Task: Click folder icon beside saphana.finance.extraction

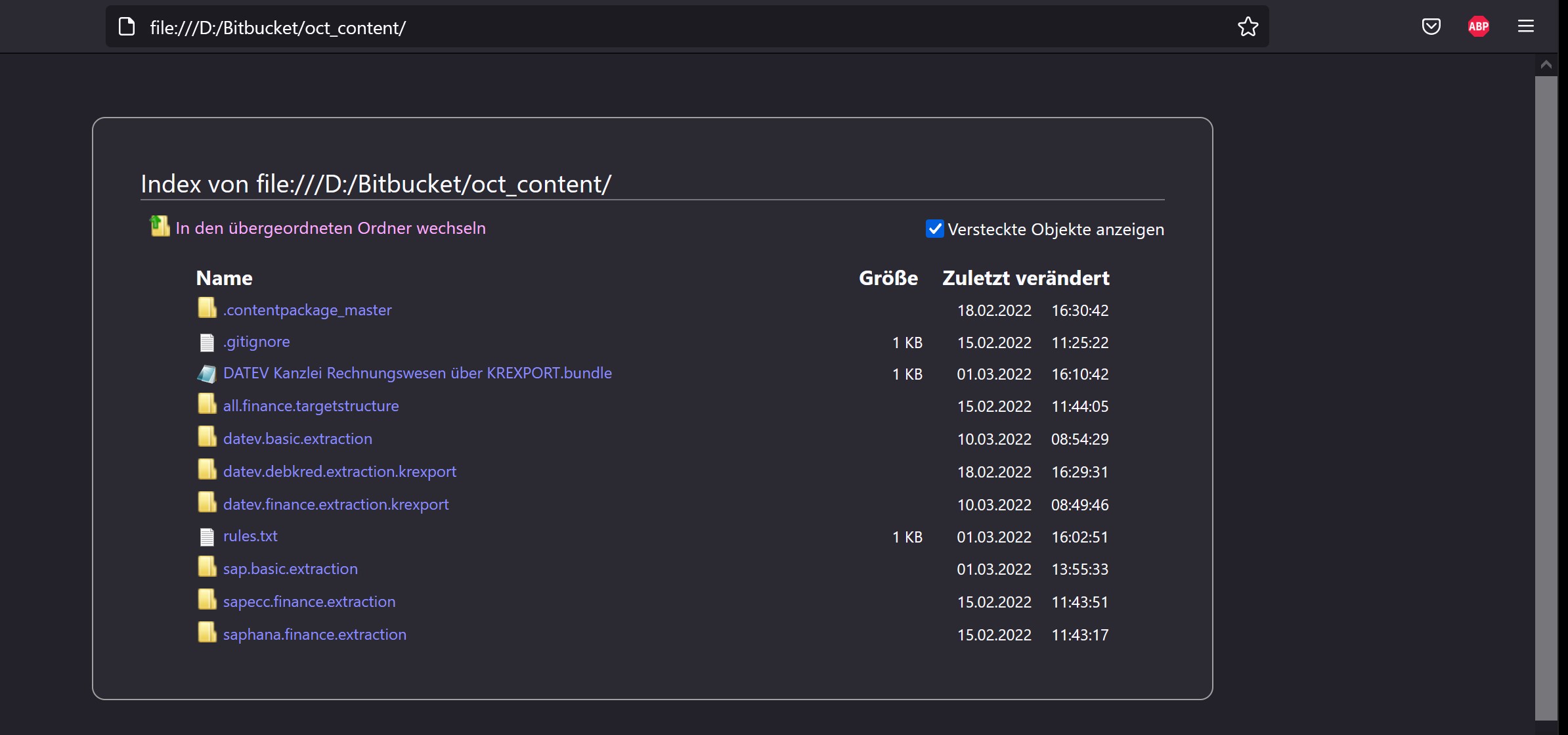Action: [207, 633]
